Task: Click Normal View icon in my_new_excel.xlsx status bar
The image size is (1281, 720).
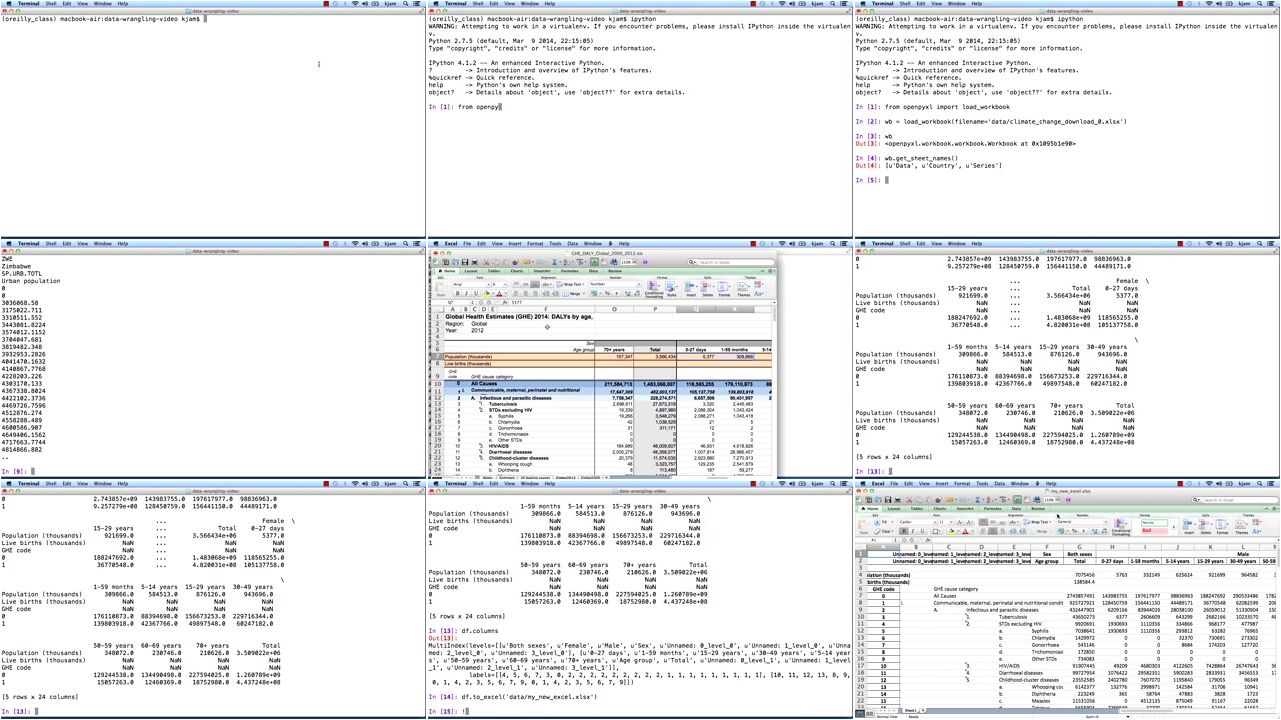Action: point(859,713)
